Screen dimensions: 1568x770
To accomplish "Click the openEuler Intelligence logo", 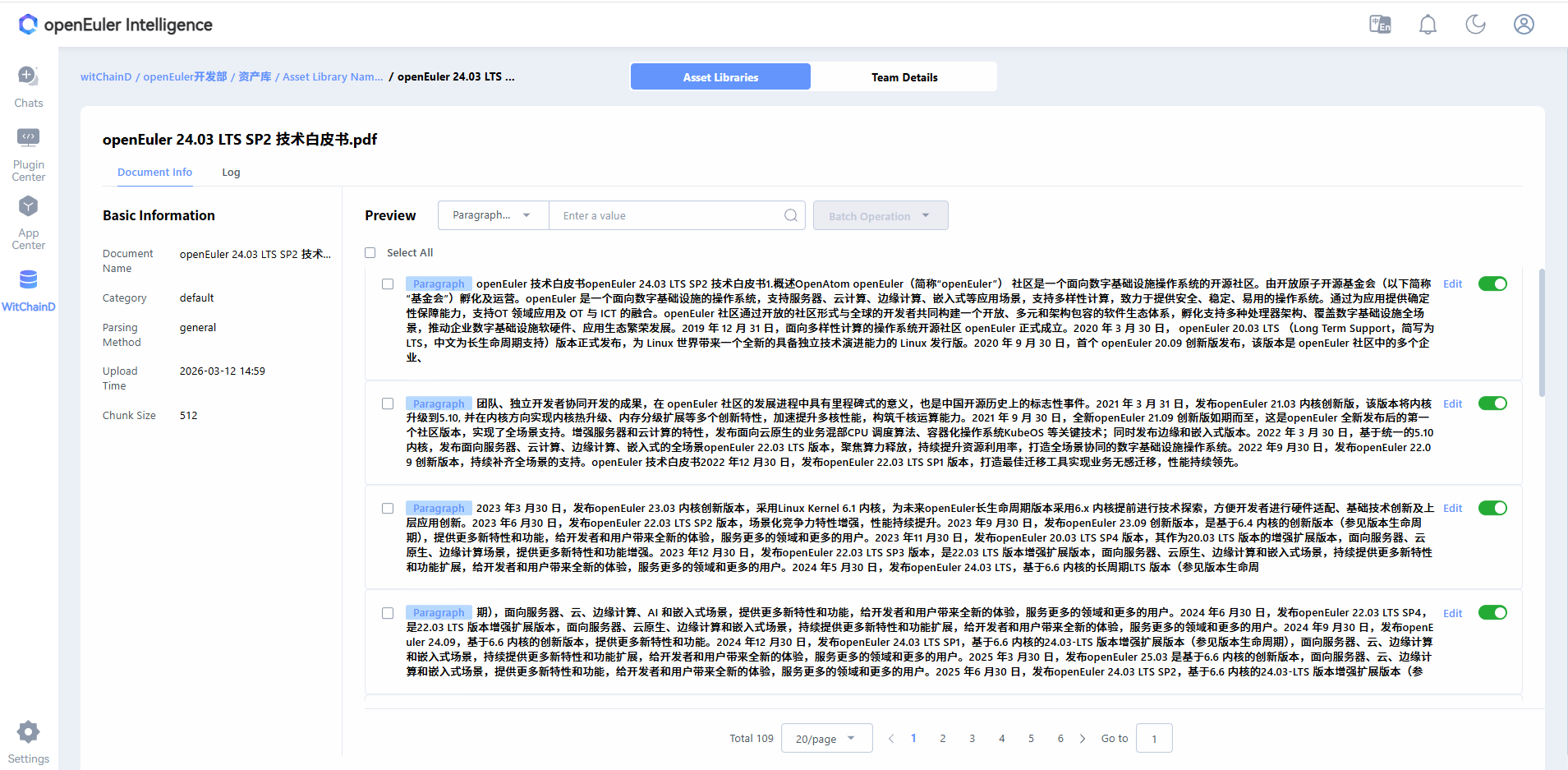I will [115, 25].
